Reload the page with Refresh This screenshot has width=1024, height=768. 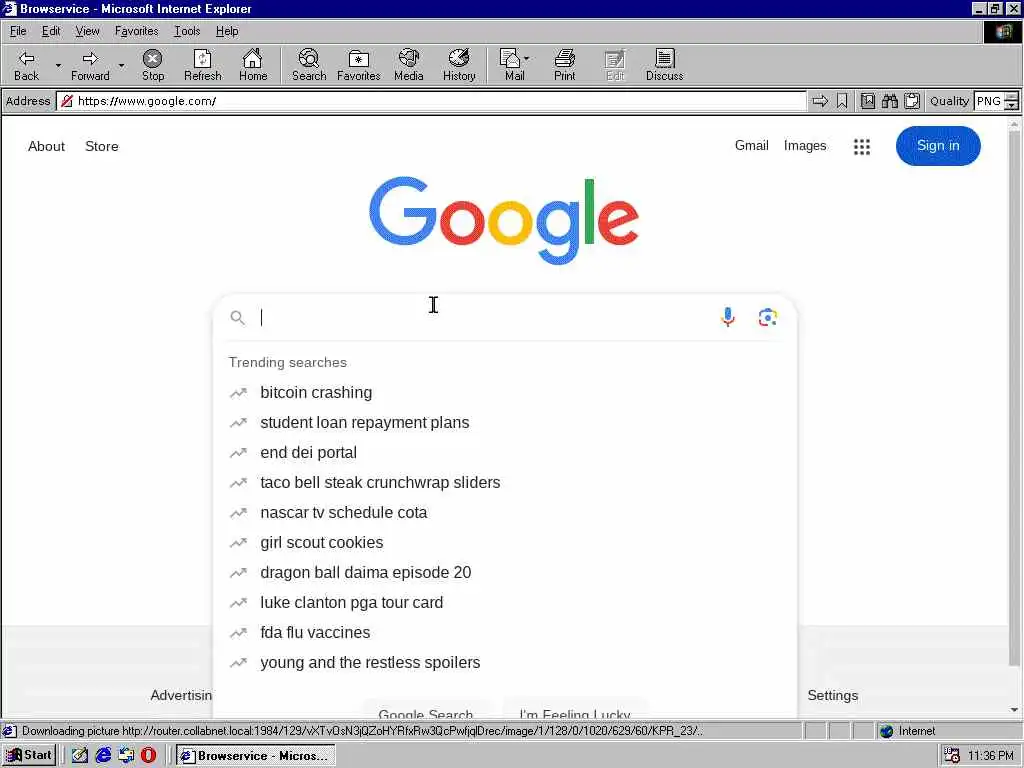(x=202, y=65)
